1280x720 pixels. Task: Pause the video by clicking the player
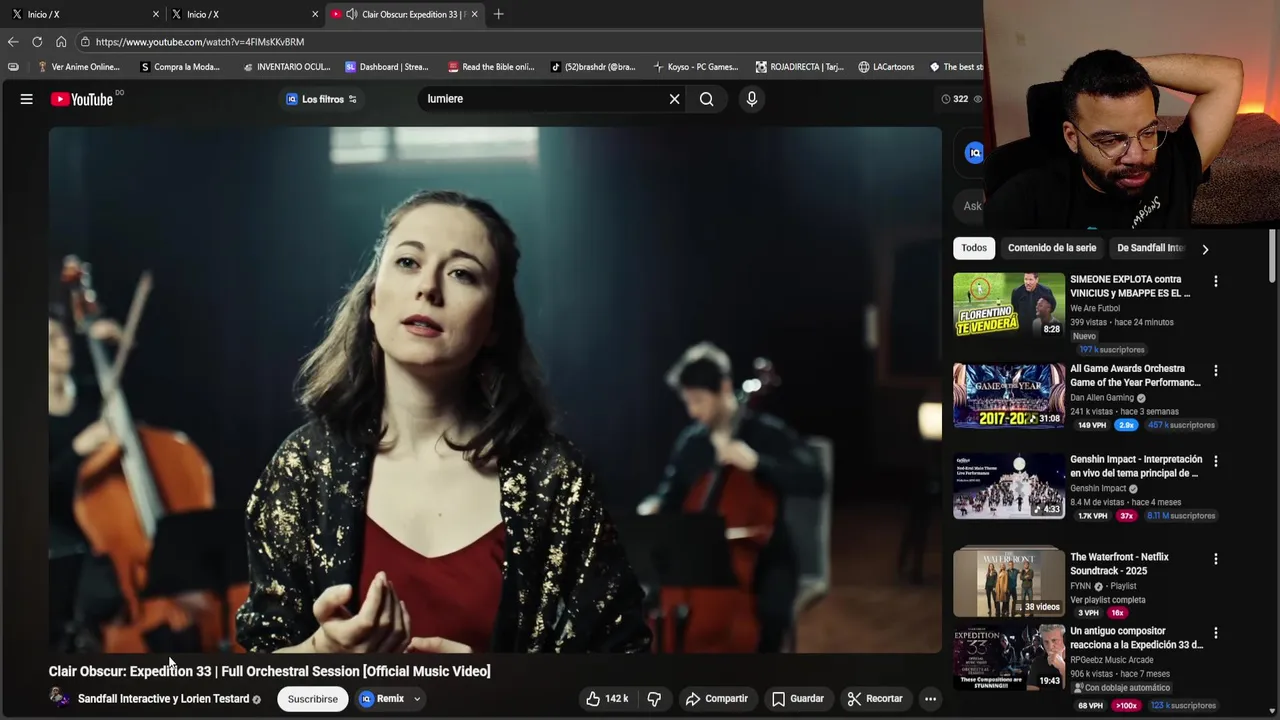(495, 390)
